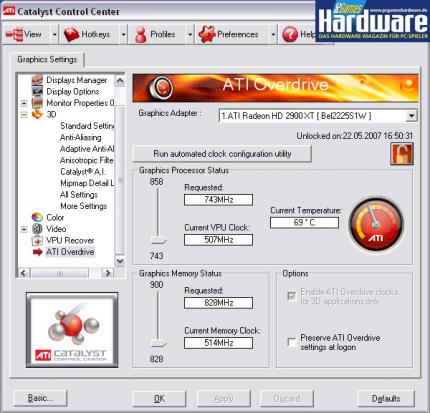Select Adaptive Anti-Aliasing tree item
Screen dimensions: 430x413
(87, 149)
